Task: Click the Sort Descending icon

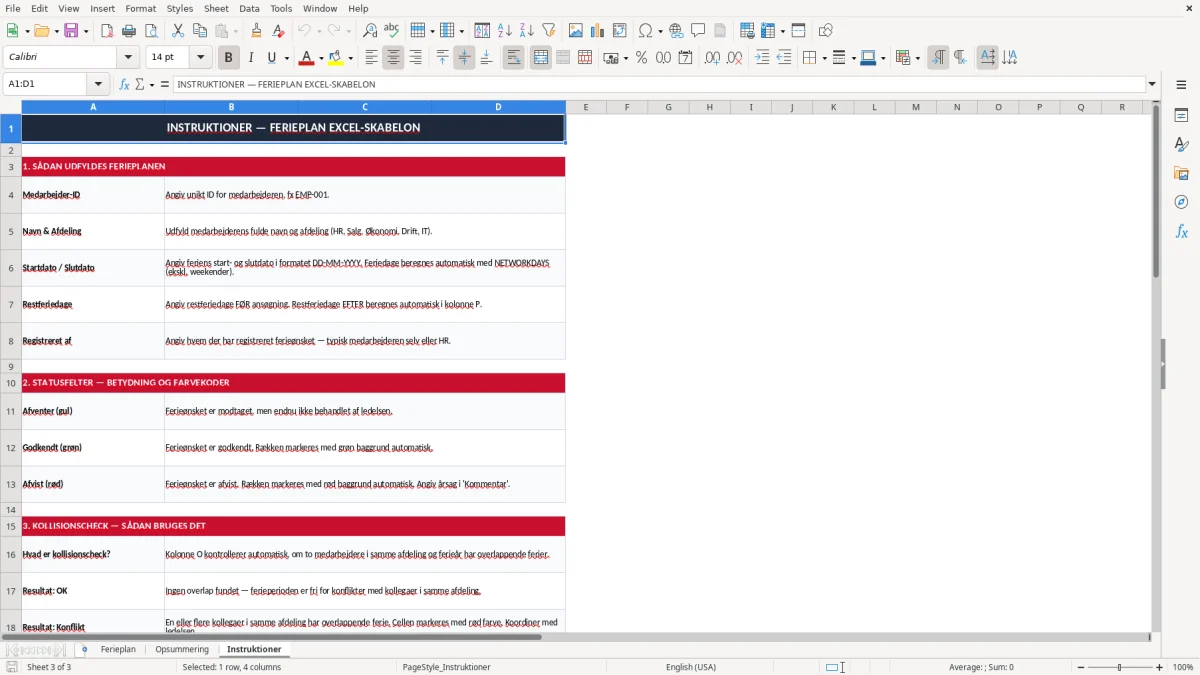Action: pyautogui.click(x=527, y=31)
